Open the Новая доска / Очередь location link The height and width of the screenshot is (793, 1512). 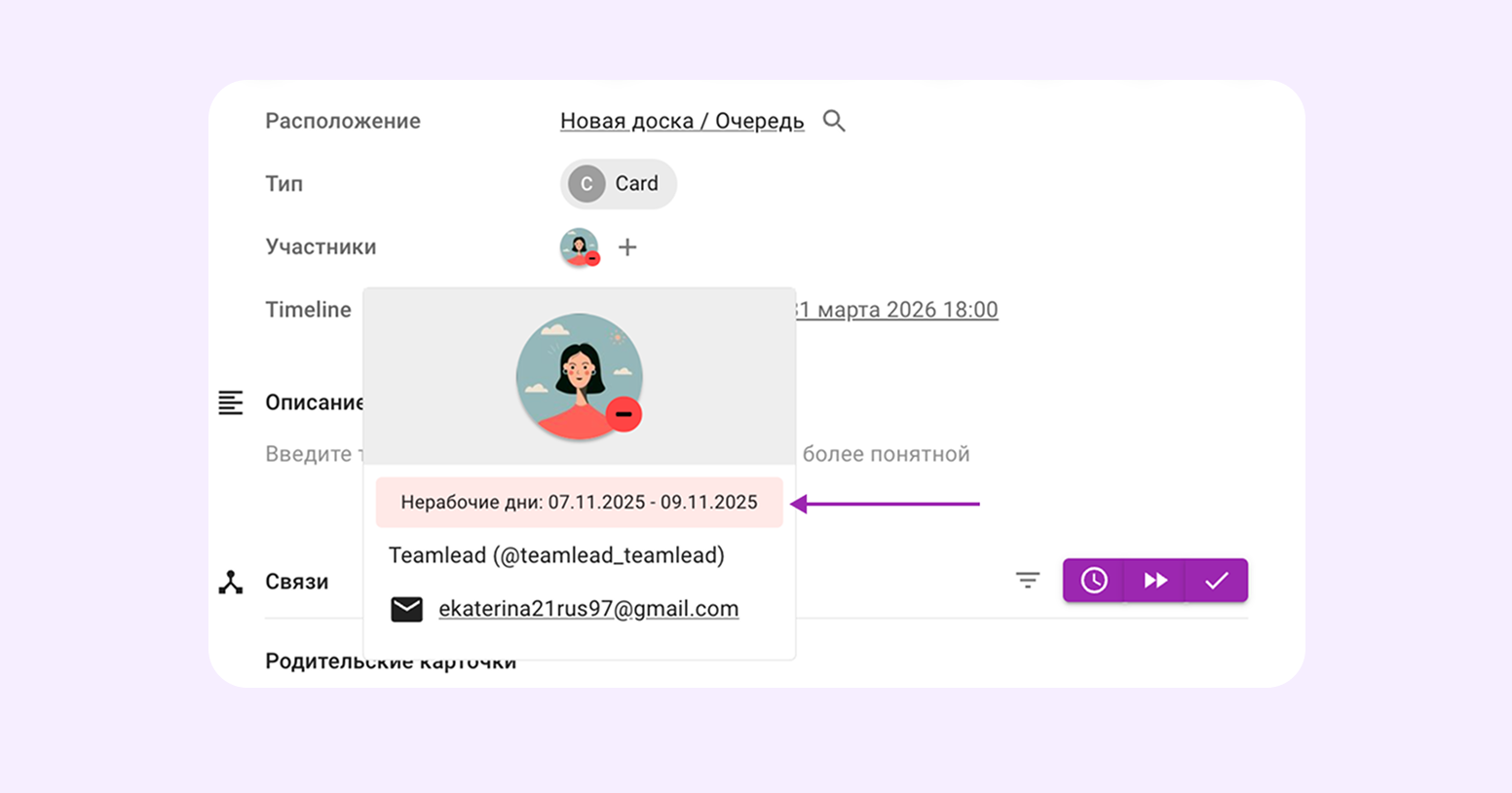click(x=681, y=121)
